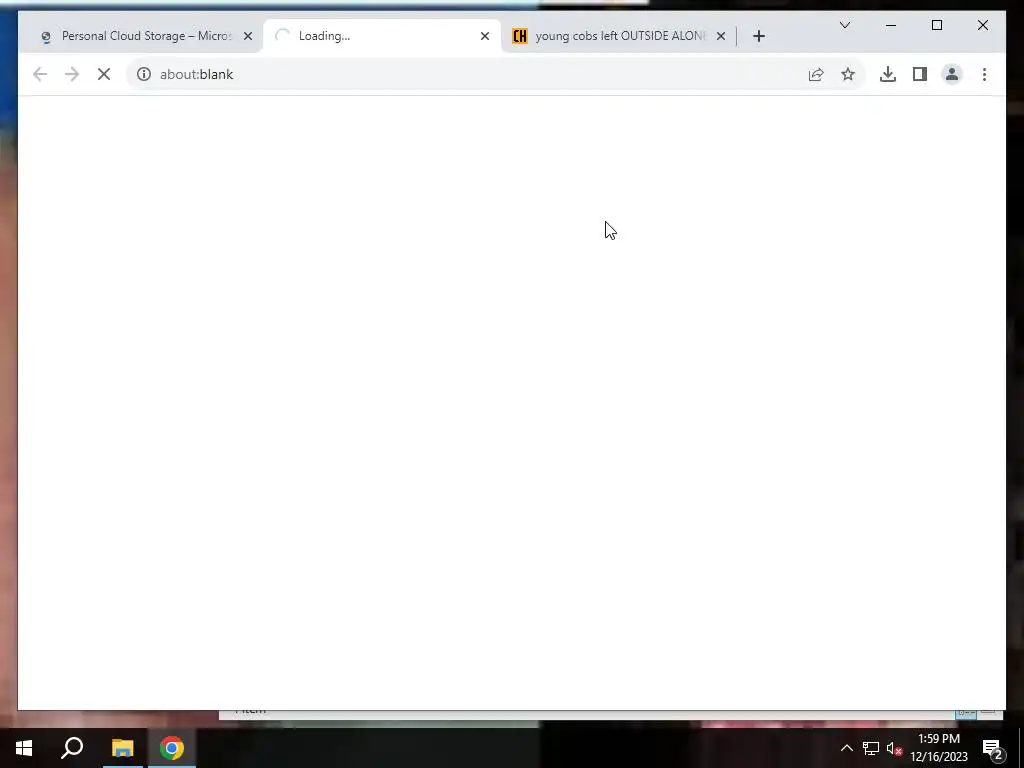View site information icon
The height and width of the screenshot is (768, 1024).
pyautogui.click(x=144, y=74)
